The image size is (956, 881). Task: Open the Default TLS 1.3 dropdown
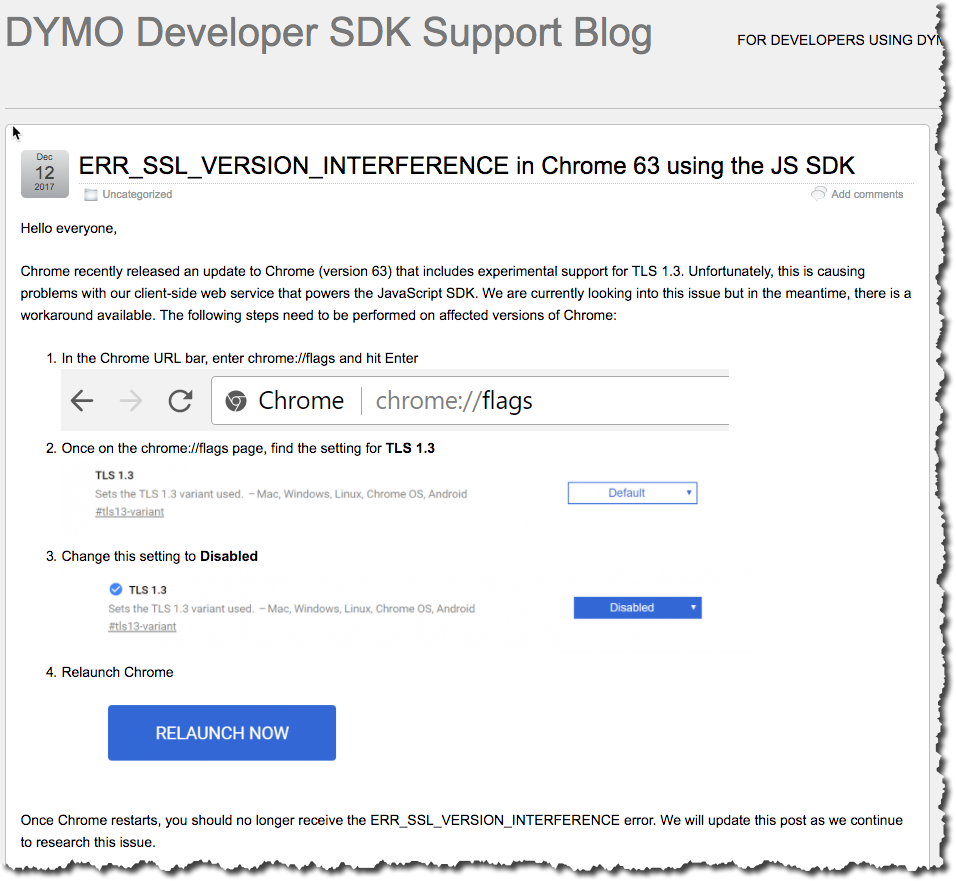coord(632,493)
